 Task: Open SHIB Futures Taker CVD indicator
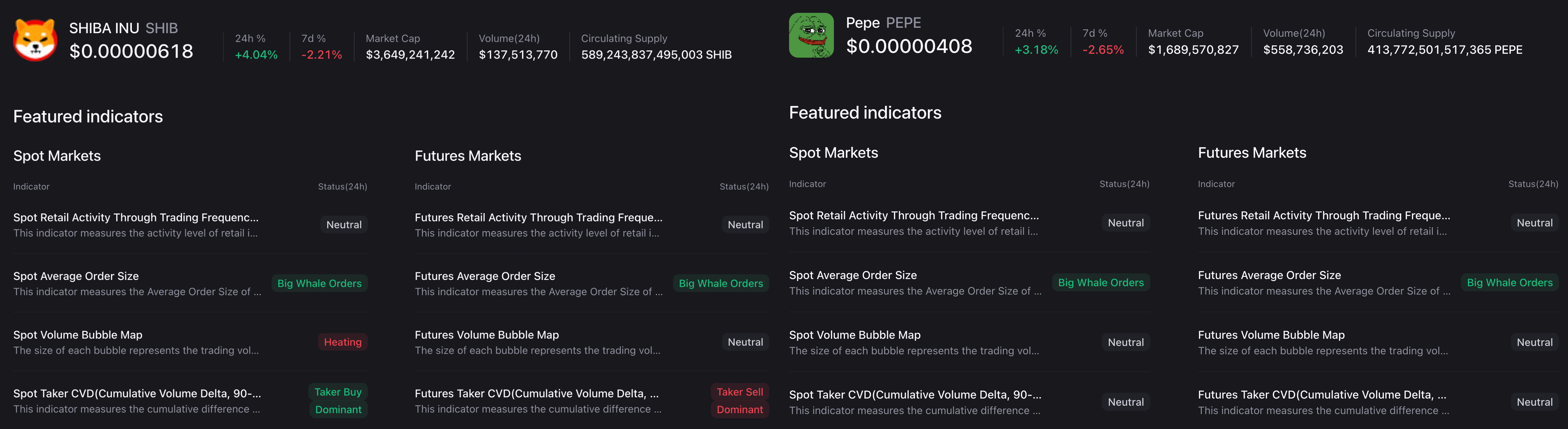(x=536, y=394)
